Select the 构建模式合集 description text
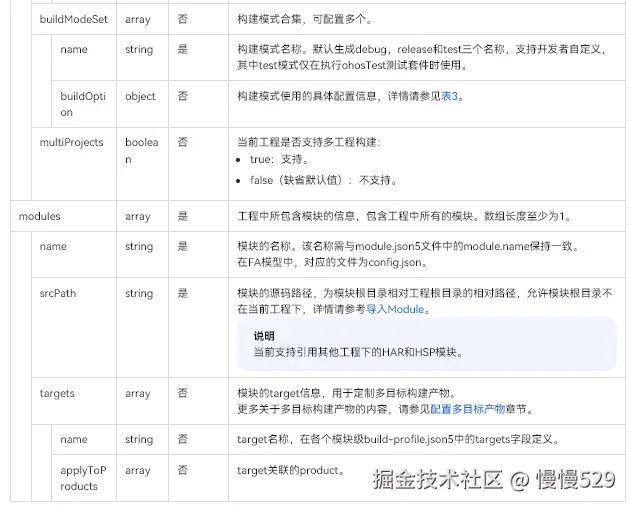Image resolution: width=631 pixels, height=507 pixels. pyautogui.click(x=305, y=19)
